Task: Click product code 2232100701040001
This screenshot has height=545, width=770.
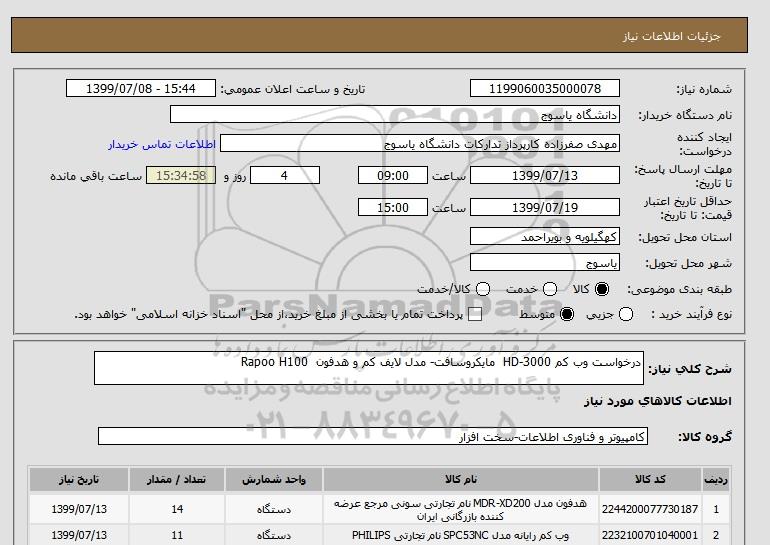Action: click(650, 535)
